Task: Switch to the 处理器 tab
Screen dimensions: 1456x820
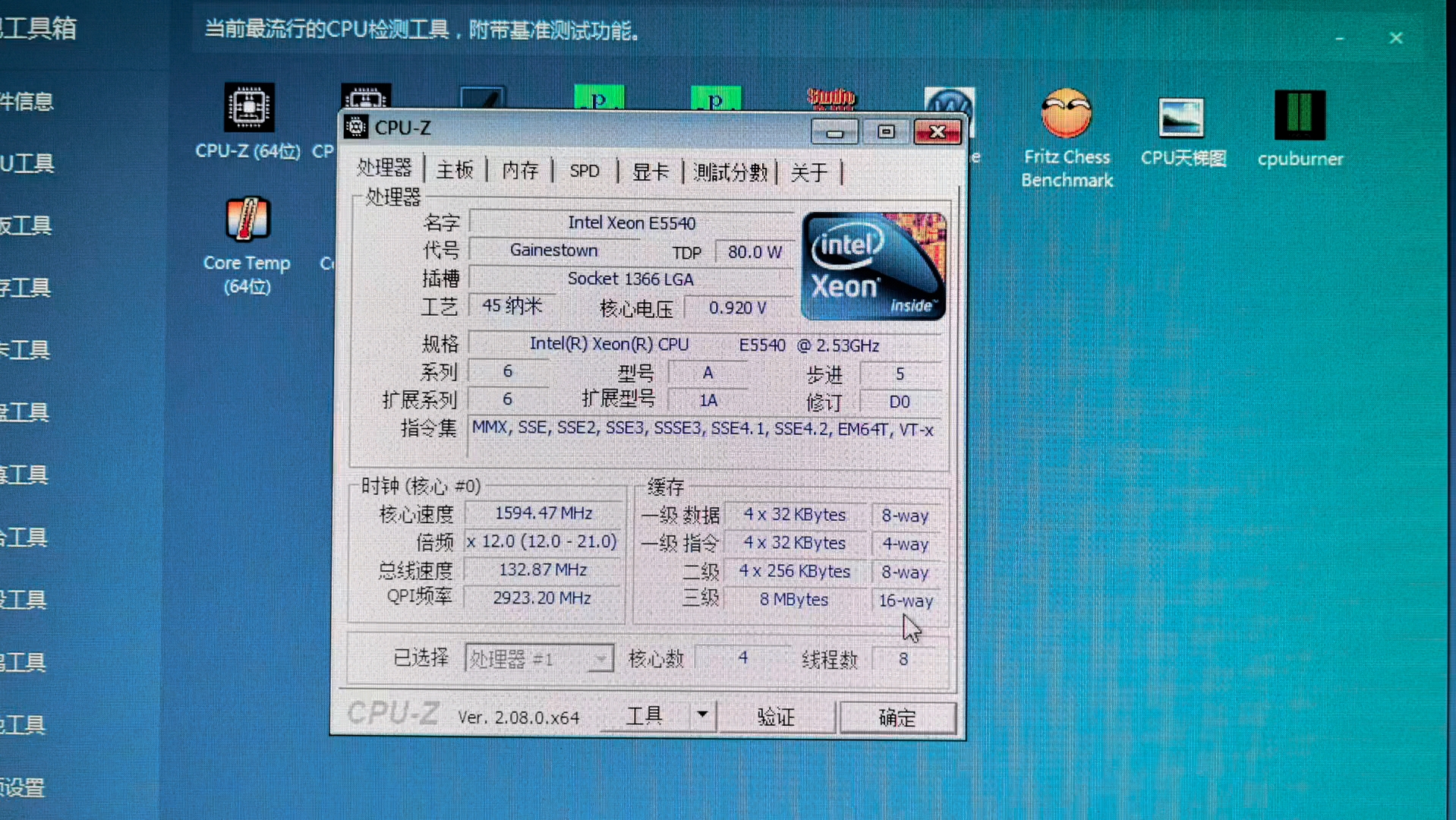Action: click(x=384, y=169)
